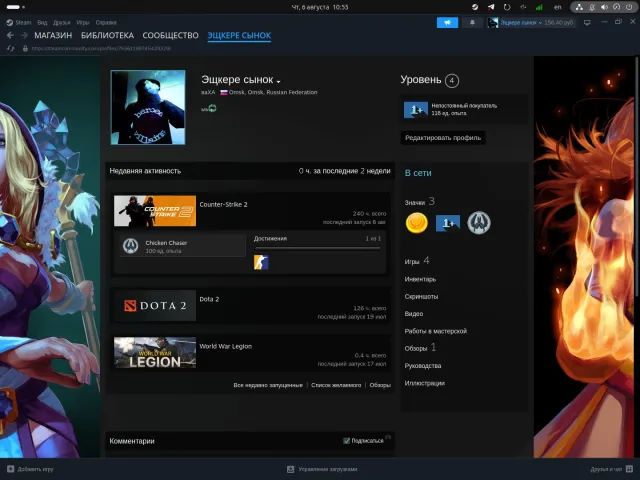Click the Chicken Chaser badge icon
The height and width of the screenshot is (480, 640).
click(131, 246)
